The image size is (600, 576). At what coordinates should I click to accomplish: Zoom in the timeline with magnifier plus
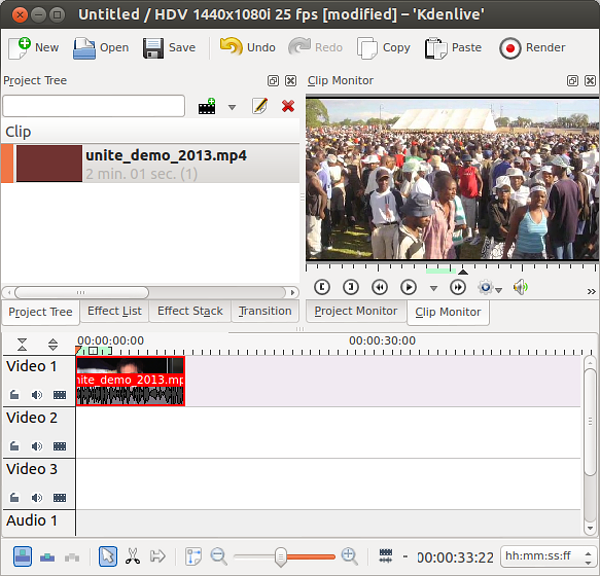(x=349, y=557)
